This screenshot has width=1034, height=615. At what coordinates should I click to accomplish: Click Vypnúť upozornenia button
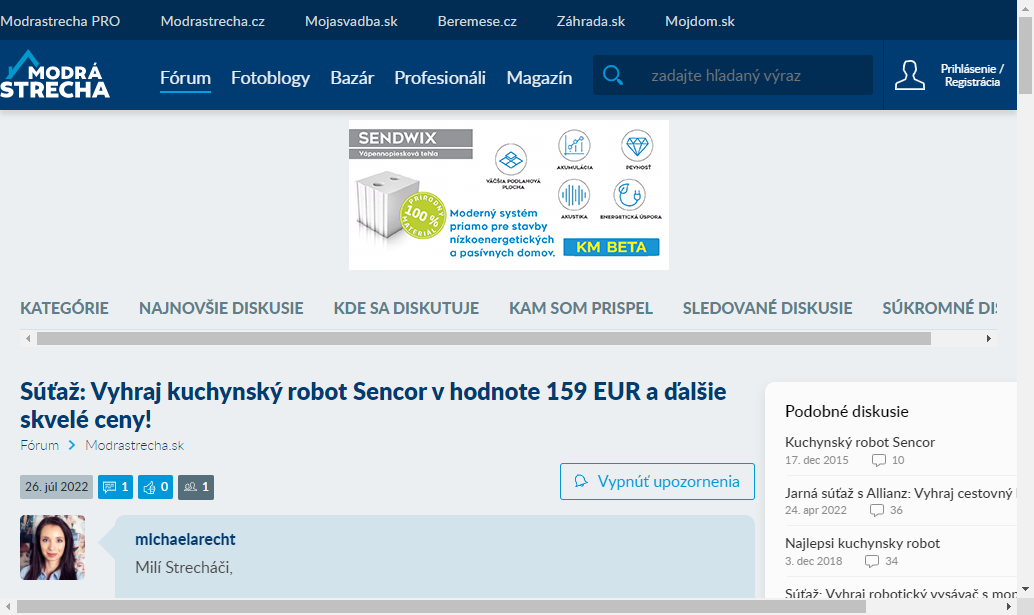click(657, 482)
